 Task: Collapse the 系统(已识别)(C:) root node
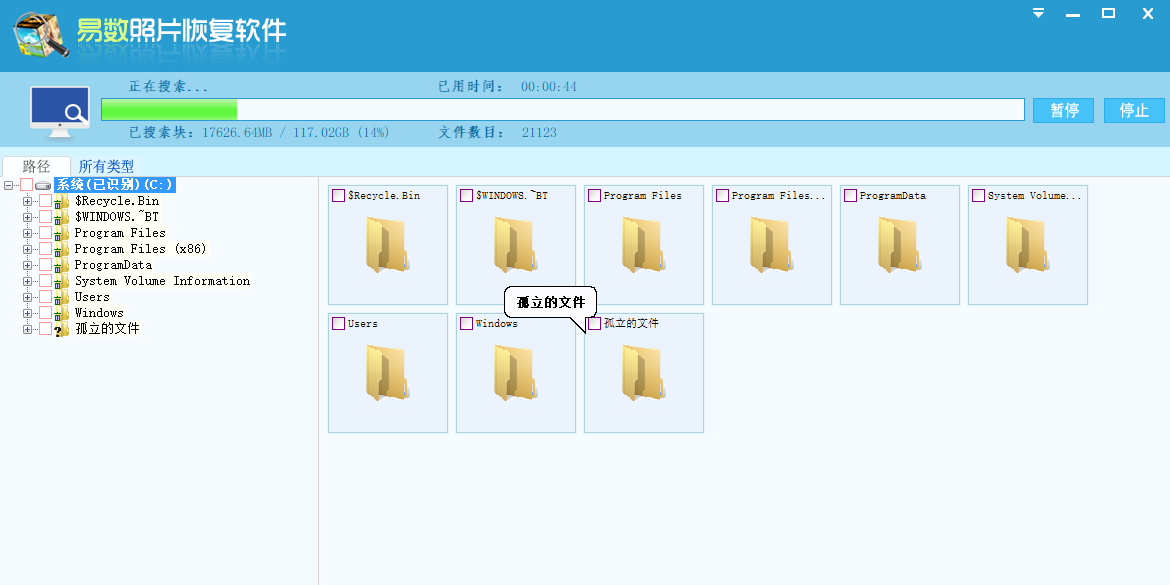click(9, 185)
